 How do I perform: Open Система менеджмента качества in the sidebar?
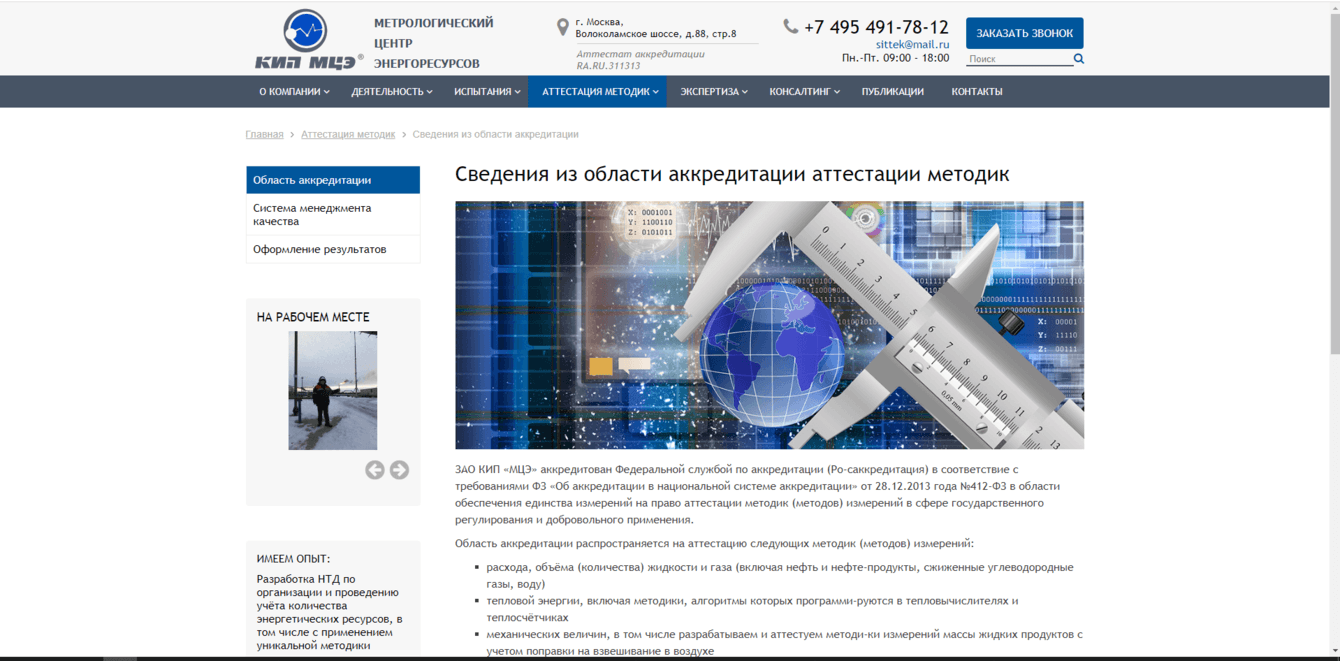(x=312, y=214)
